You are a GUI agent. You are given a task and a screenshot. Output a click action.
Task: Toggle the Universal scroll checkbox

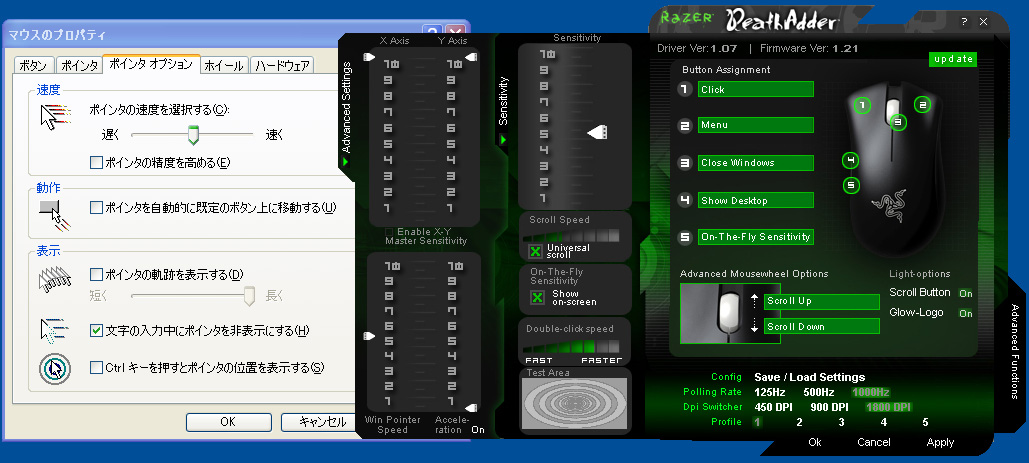pos(536,251)
